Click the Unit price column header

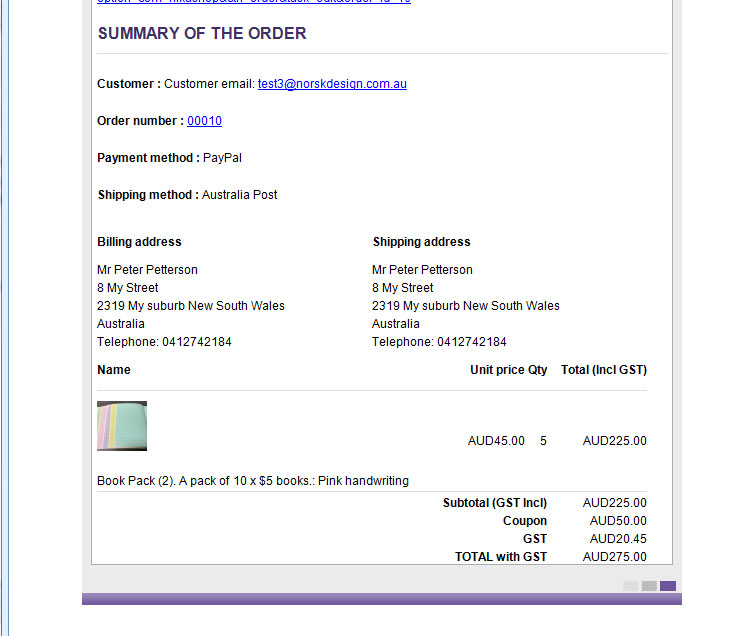click(x=497, y=370)
